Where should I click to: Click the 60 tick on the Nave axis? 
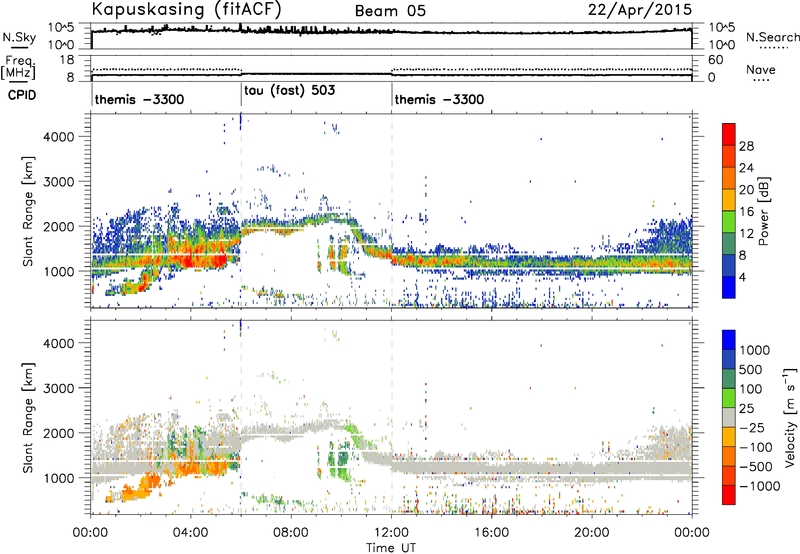point(716,60)
